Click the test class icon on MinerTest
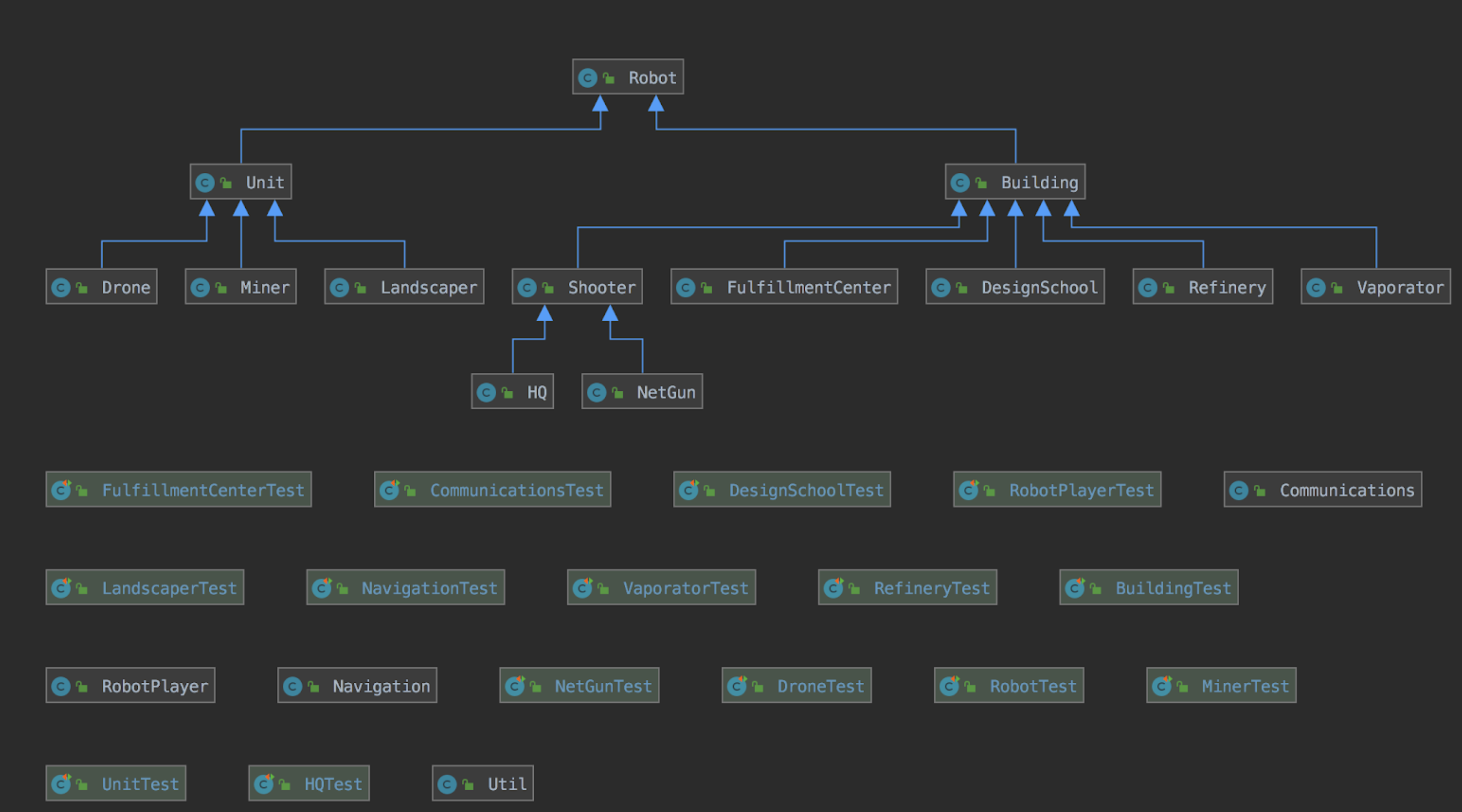The image size is (1462, 812). 1162,686
